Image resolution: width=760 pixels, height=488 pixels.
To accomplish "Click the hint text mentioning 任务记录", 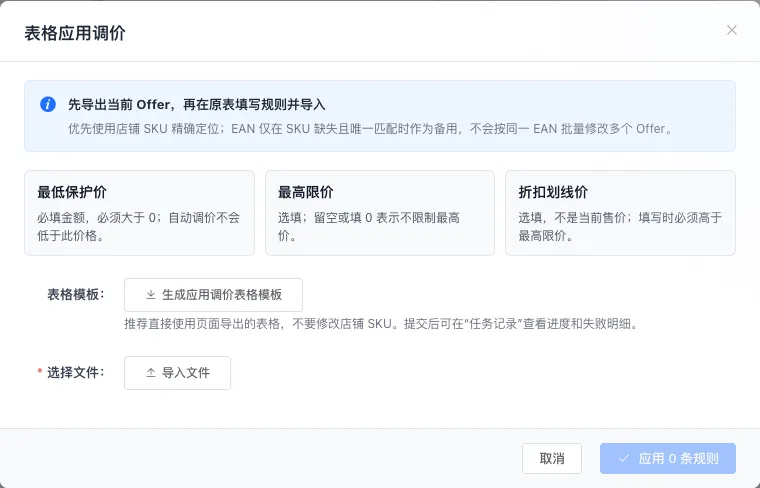I will pyautogui.click(x=382, y=324).
